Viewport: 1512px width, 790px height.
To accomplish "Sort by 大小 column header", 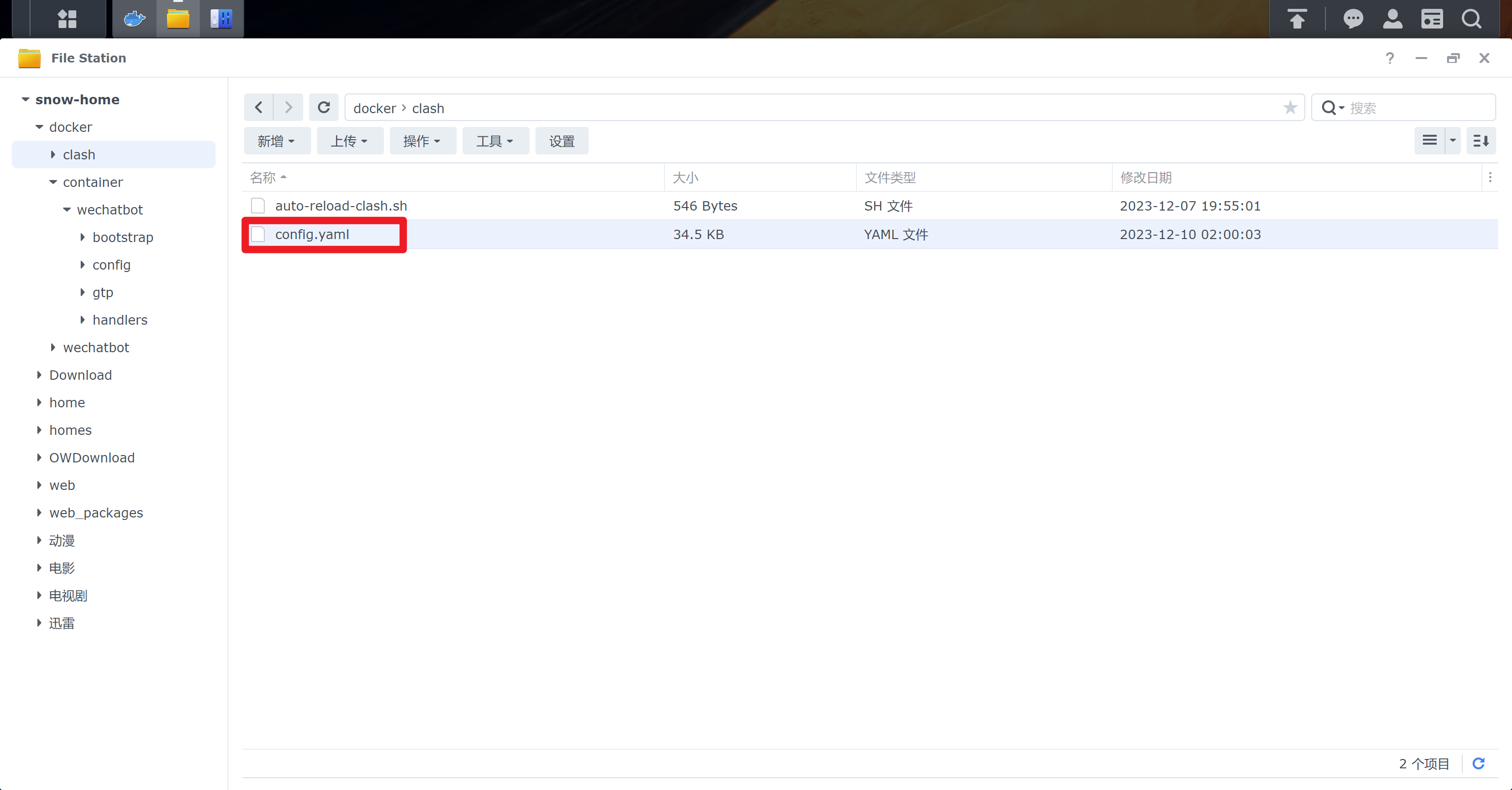I will [x=760, y=177].
